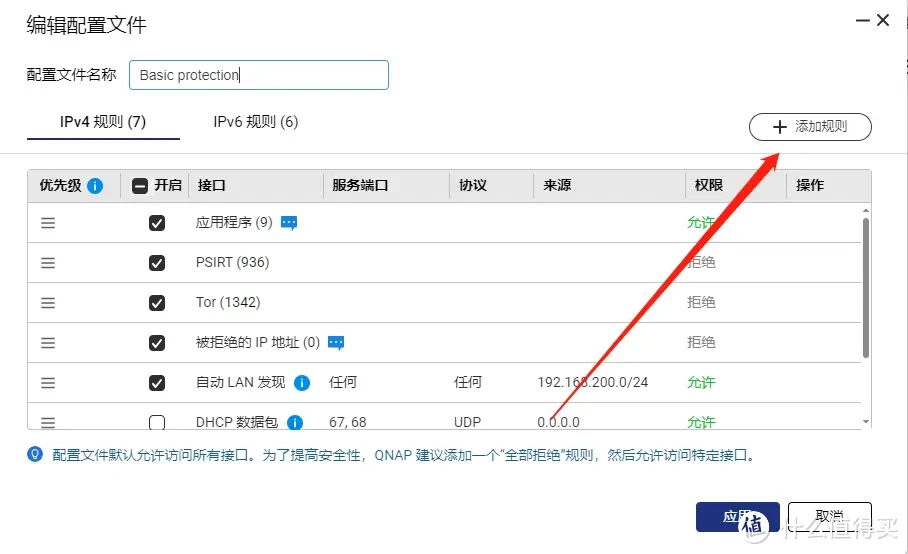Grab the drag handle of DHCP 数据包 row
This screenshot has width=908, height=554.
48,423
